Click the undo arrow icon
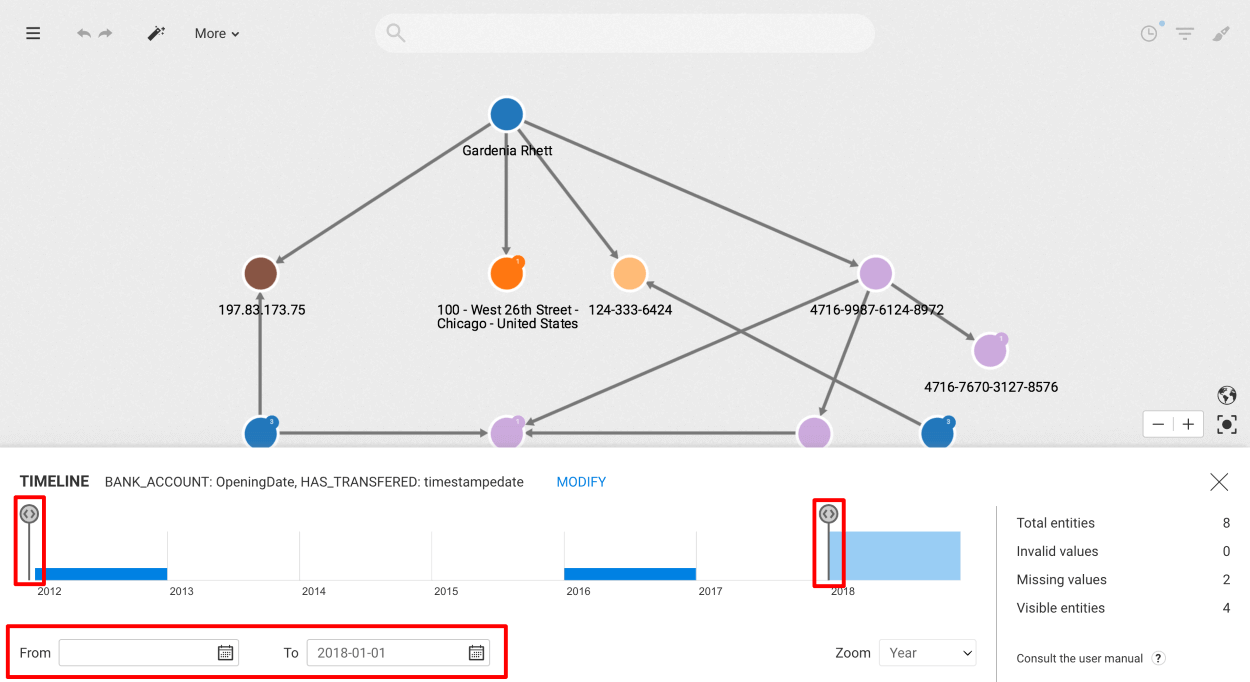 click(84, 33)
